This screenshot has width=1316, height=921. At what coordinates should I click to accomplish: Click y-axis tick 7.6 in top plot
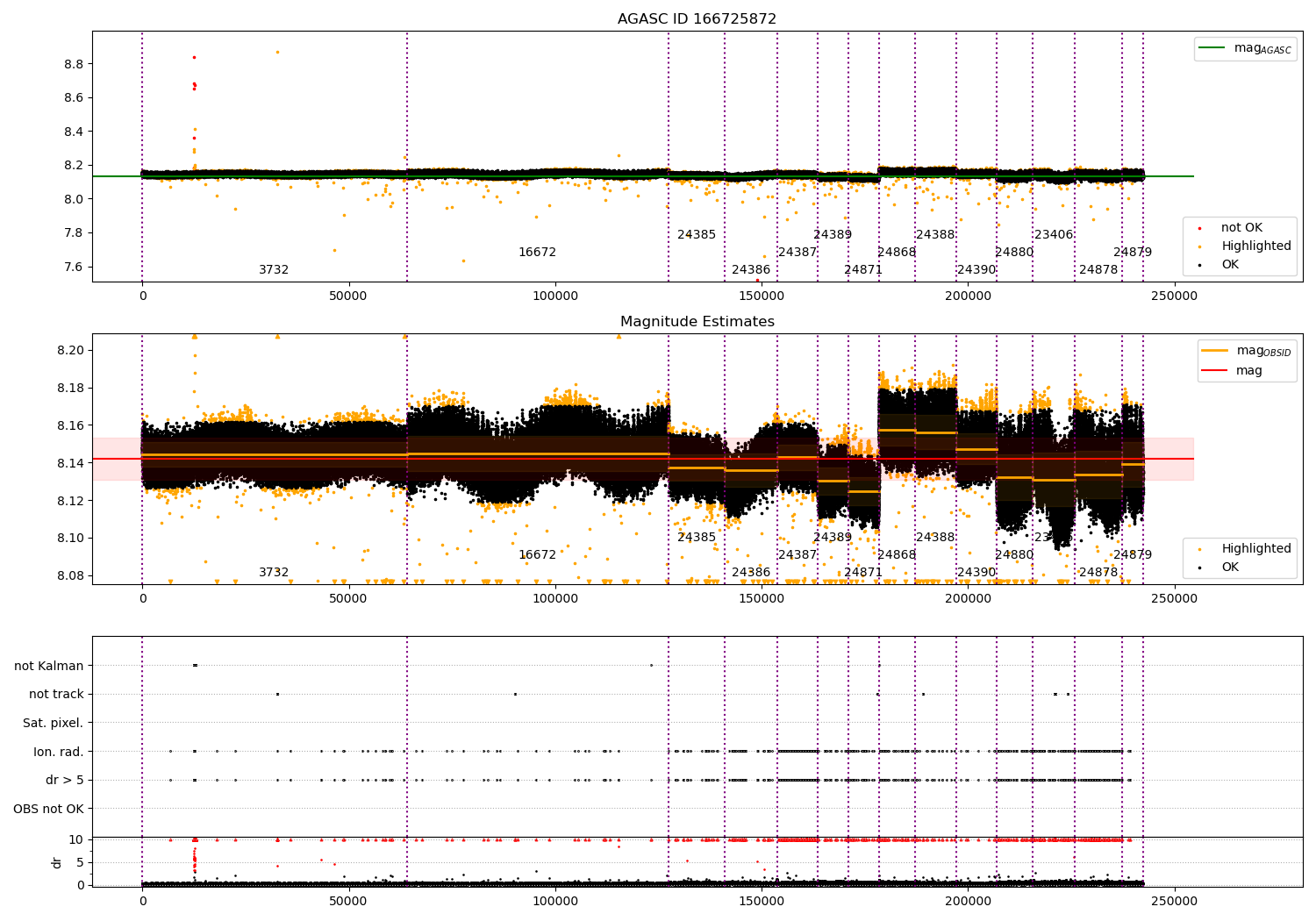point(73,267)
